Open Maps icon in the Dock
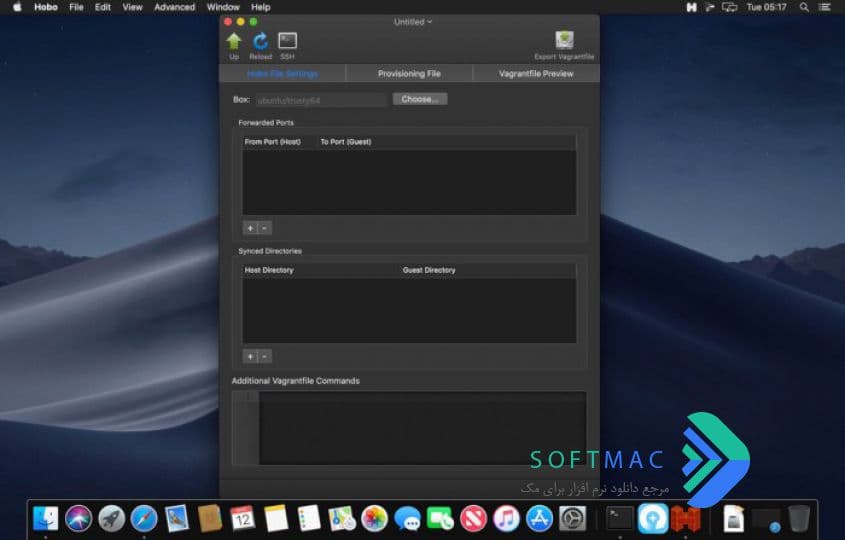Viewport: 845px width, 540px height. [x=342, y=519]
